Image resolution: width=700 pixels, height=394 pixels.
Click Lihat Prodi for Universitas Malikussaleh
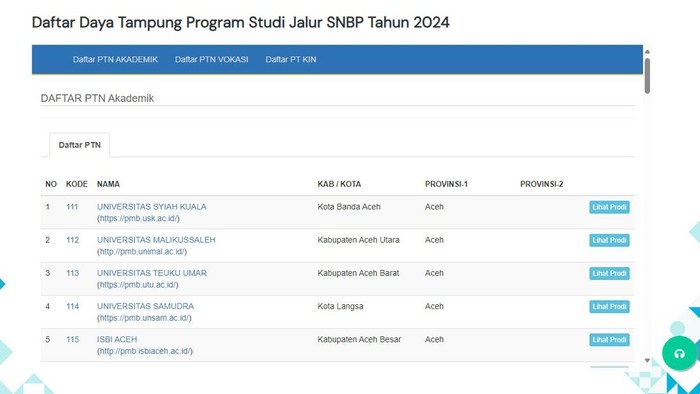click(609, 240)
